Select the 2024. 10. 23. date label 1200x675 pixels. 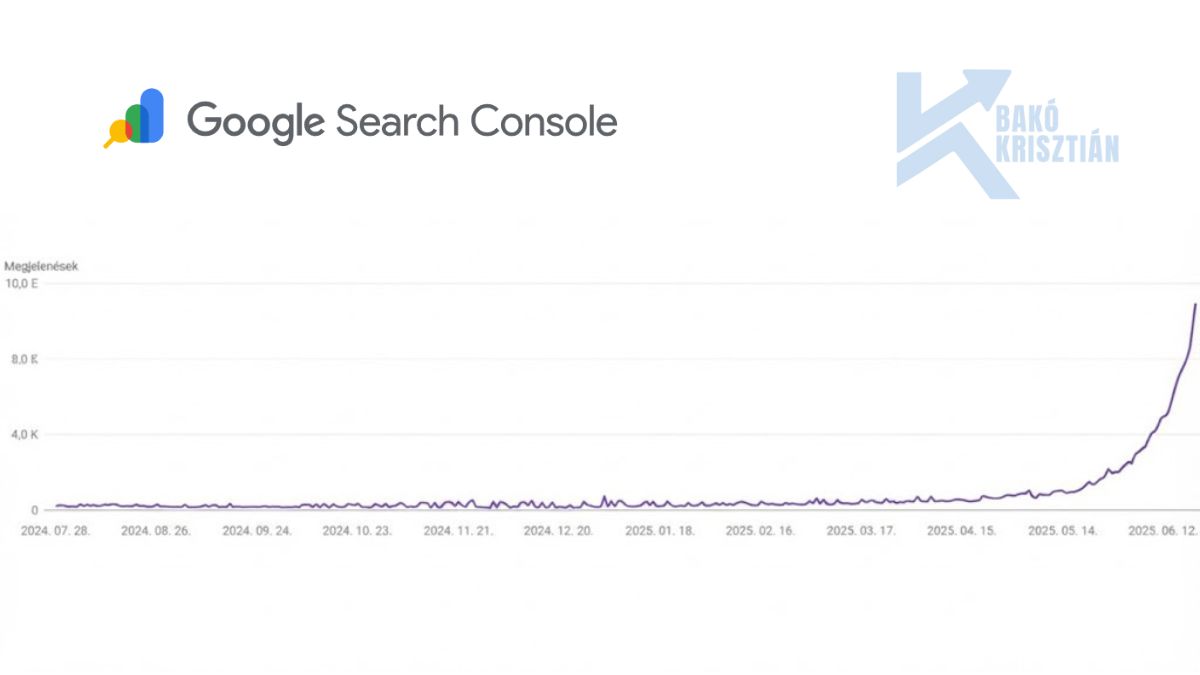(x=357, y=531)
